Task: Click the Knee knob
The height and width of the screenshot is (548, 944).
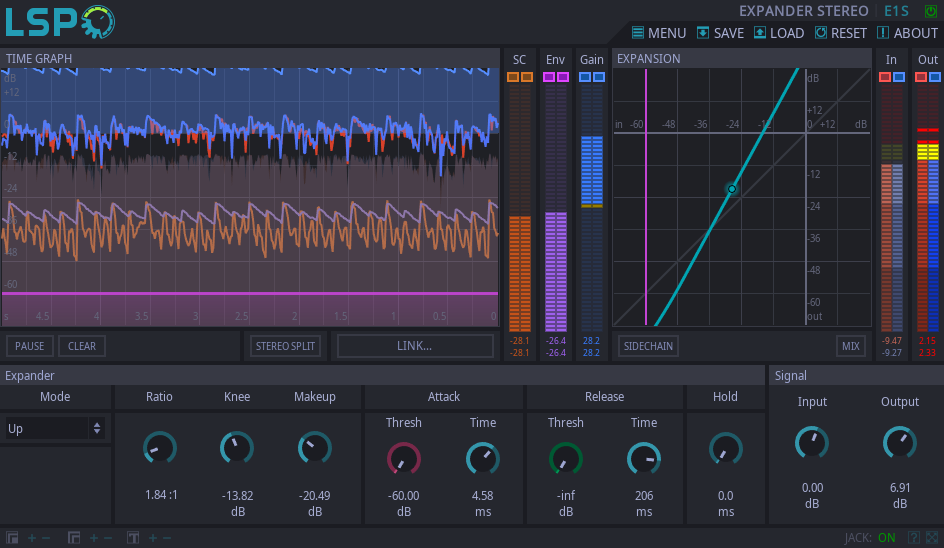Action: [x=237, y=448]
